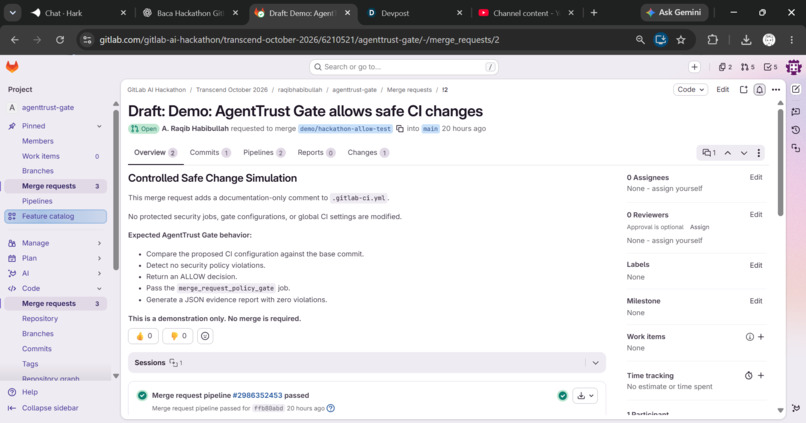
Task: Open Code dropdown button
Action: (690, 89)
